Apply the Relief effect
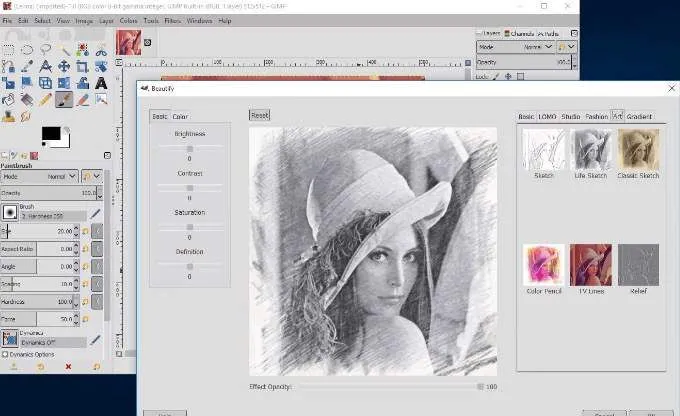Image resolution: width=680 pixels, height=416 pixels. click(638, 269)
